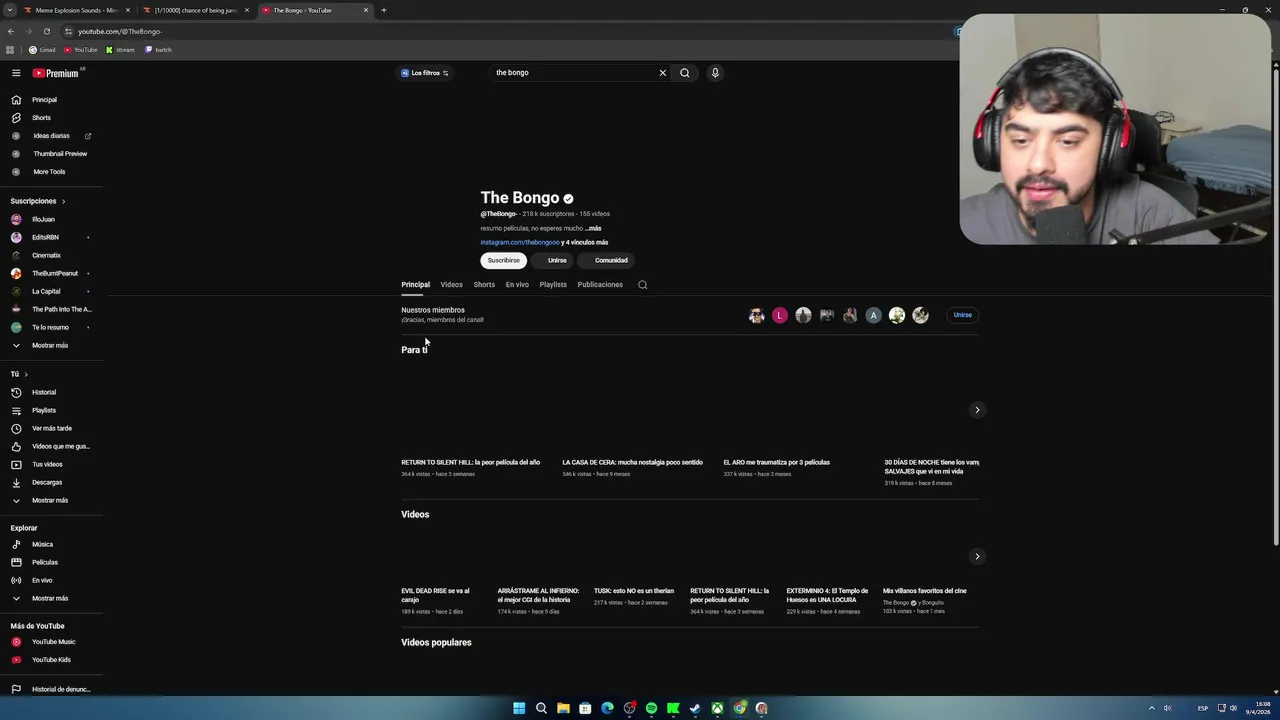Open Windows Start menu

[519, 708]
